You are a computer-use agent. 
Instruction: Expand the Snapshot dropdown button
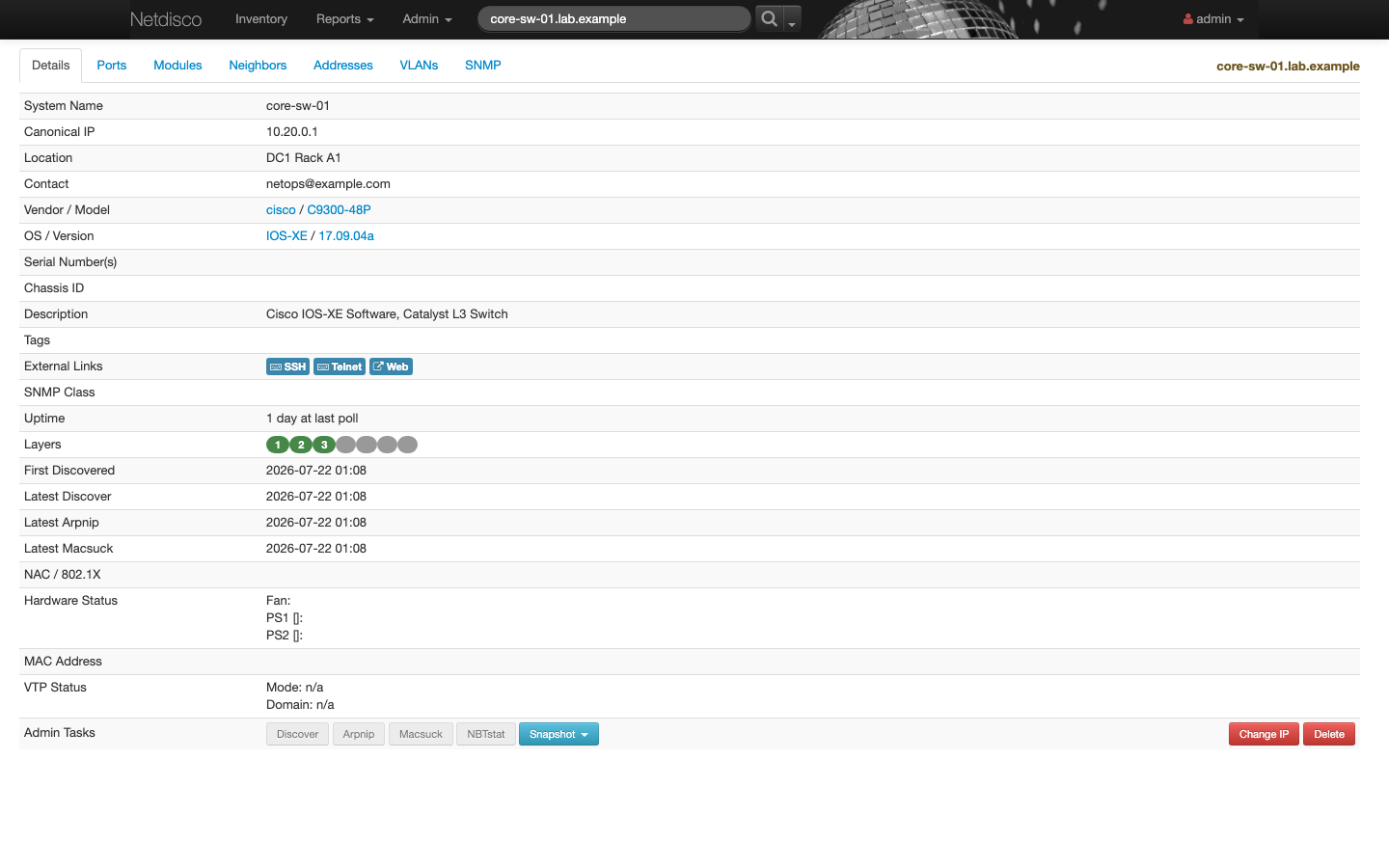(558, 734)
